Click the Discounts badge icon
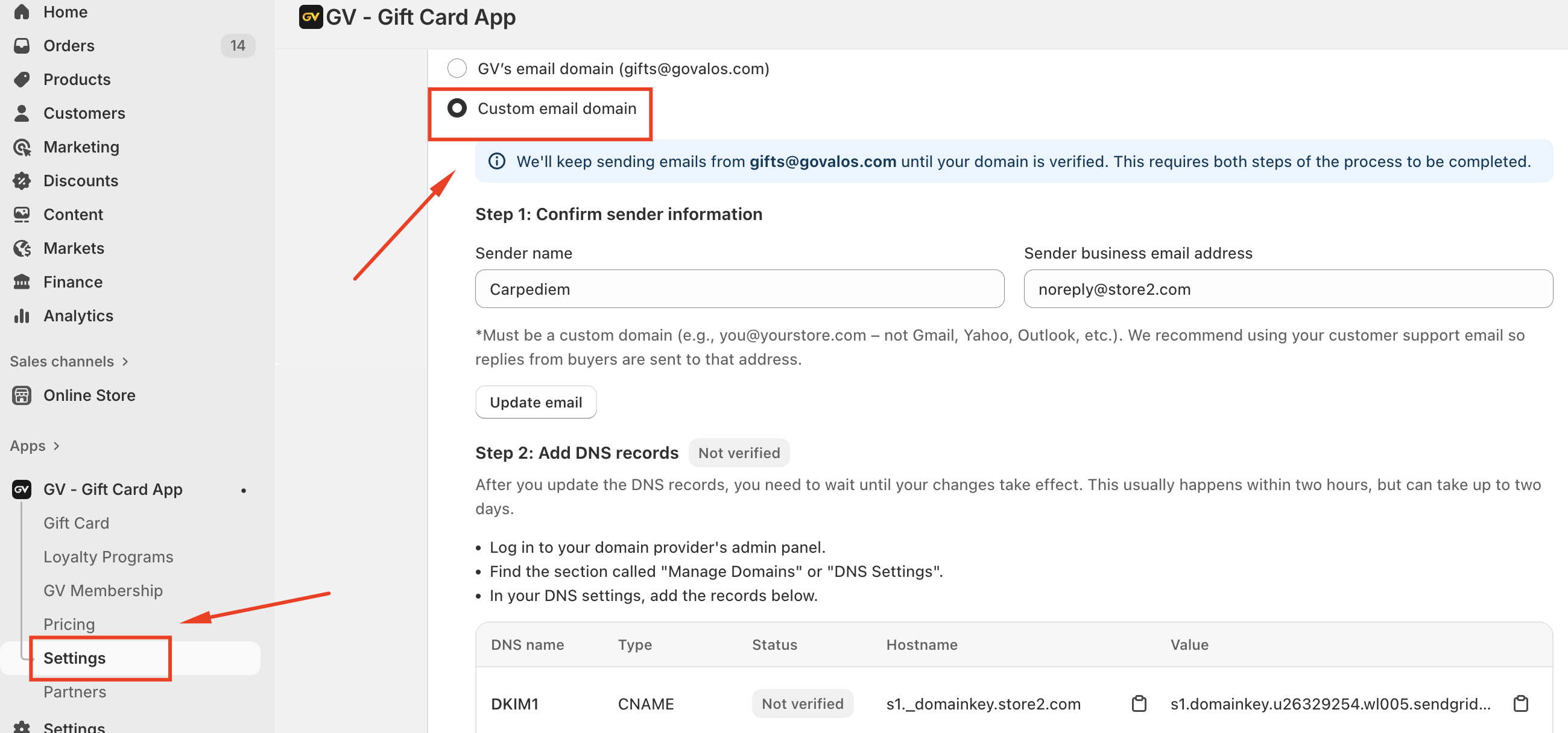 click(22, 181)
